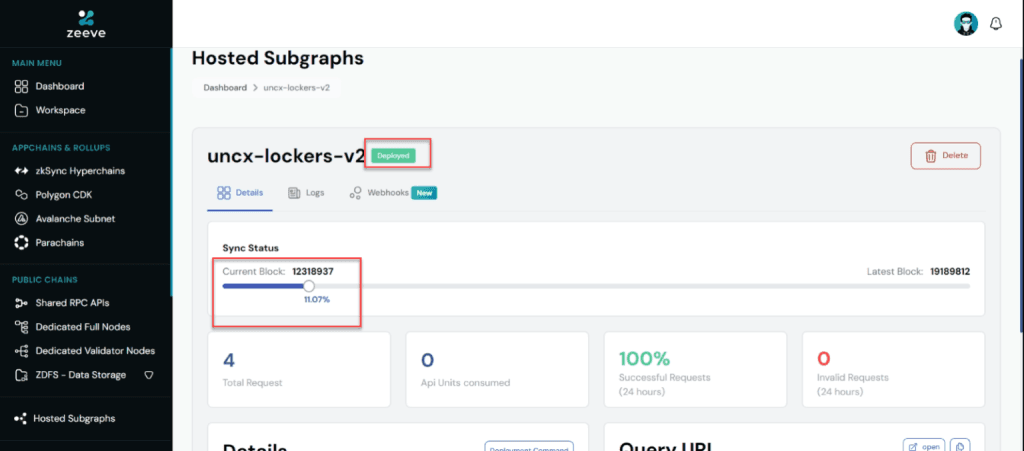1024x451 pixels.
Task: Click the trash icon in Delete
Action: [x=930, y=156]
